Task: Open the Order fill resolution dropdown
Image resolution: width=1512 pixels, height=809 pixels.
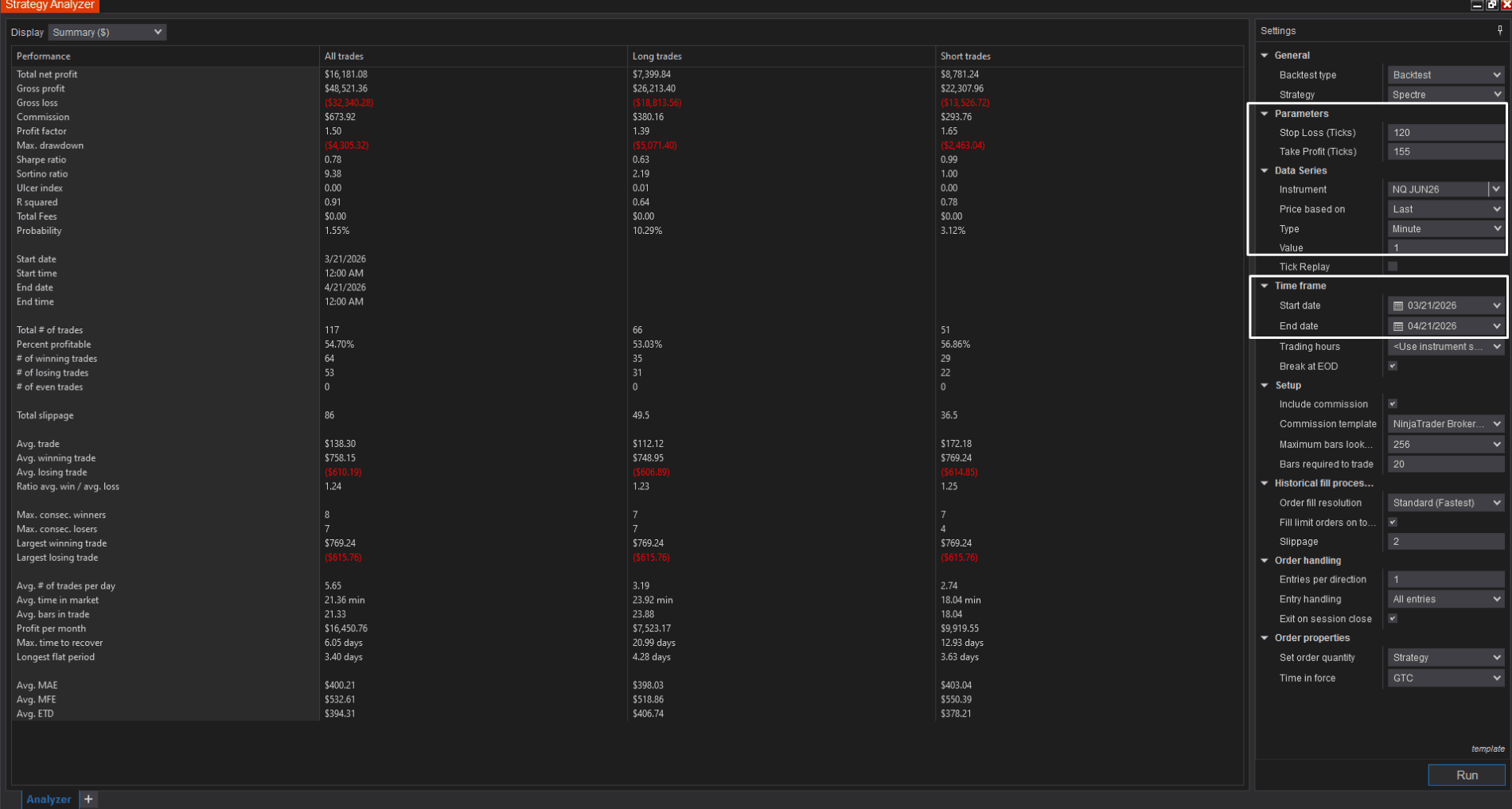Action: pyautogui.click(x=1446, y=503)
